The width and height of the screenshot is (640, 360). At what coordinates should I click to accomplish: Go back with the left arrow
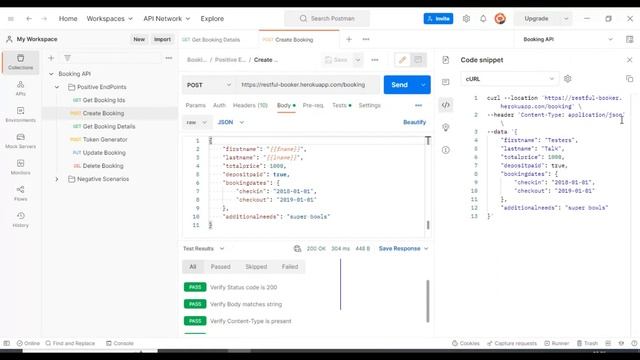(x=29, y=19)
